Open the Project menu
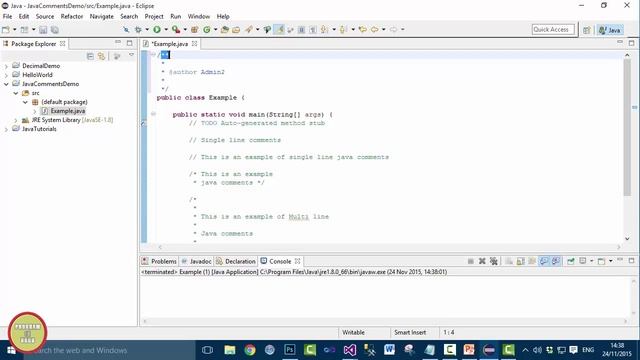 (154, 16)
